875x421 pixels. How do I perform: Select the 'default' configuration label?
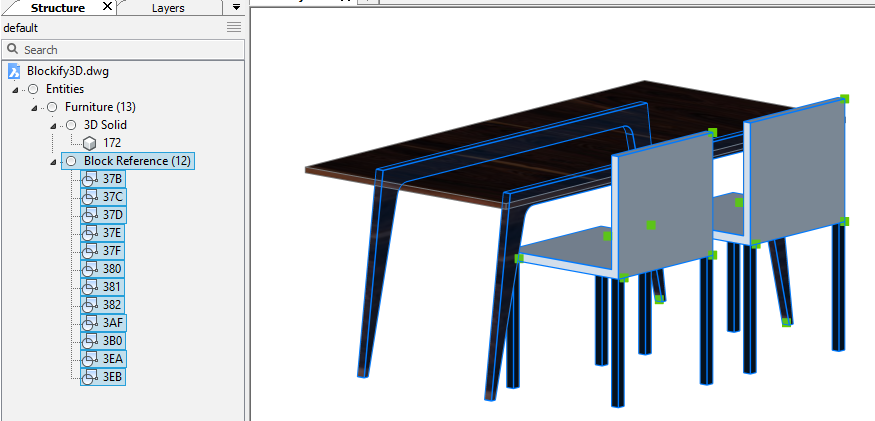pyautogui.click(x=21, y=27)
